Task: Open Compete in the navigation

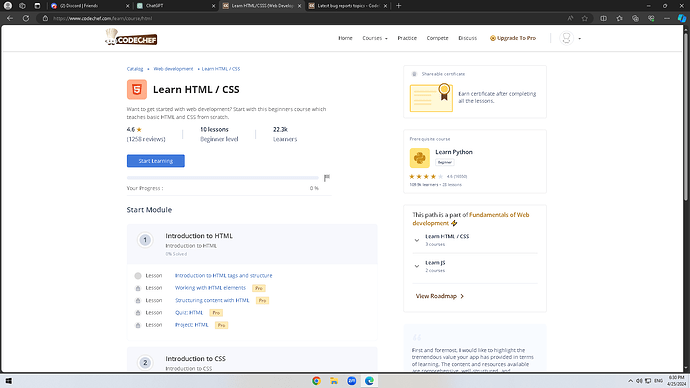Action: [x=437, y=38]
